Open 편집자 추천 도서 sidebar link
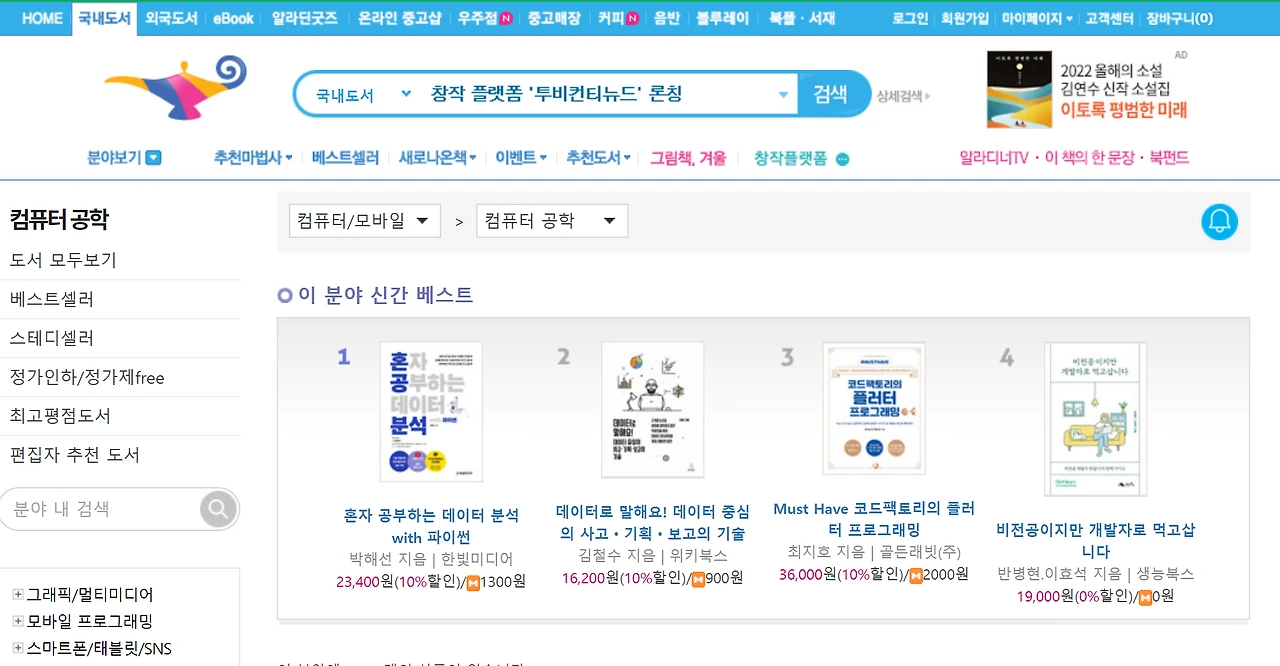The width and height of the screenshot is (1280, 666). (x=75, y=455)
